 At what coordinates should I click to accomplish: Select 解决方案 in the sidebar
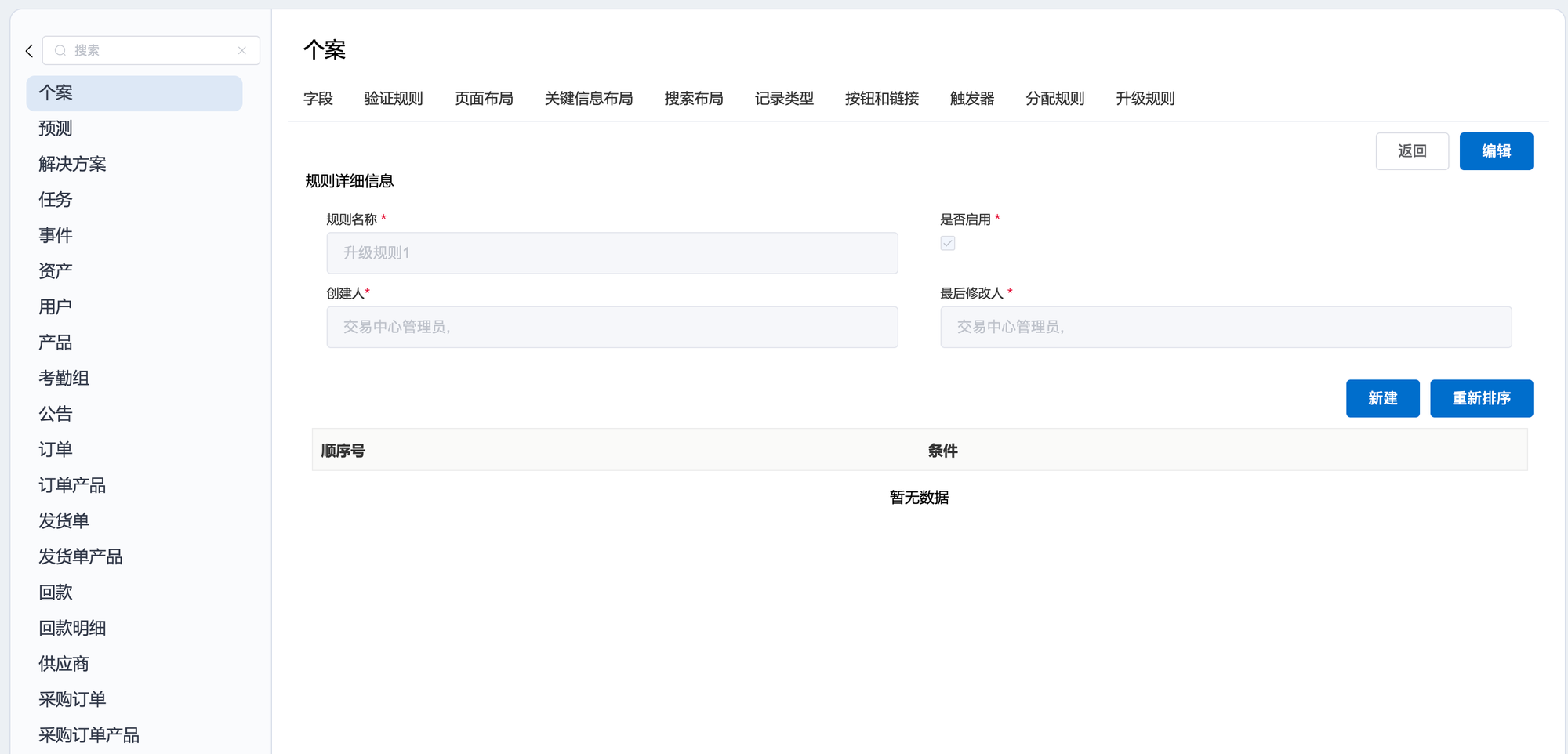coord(72,164)
